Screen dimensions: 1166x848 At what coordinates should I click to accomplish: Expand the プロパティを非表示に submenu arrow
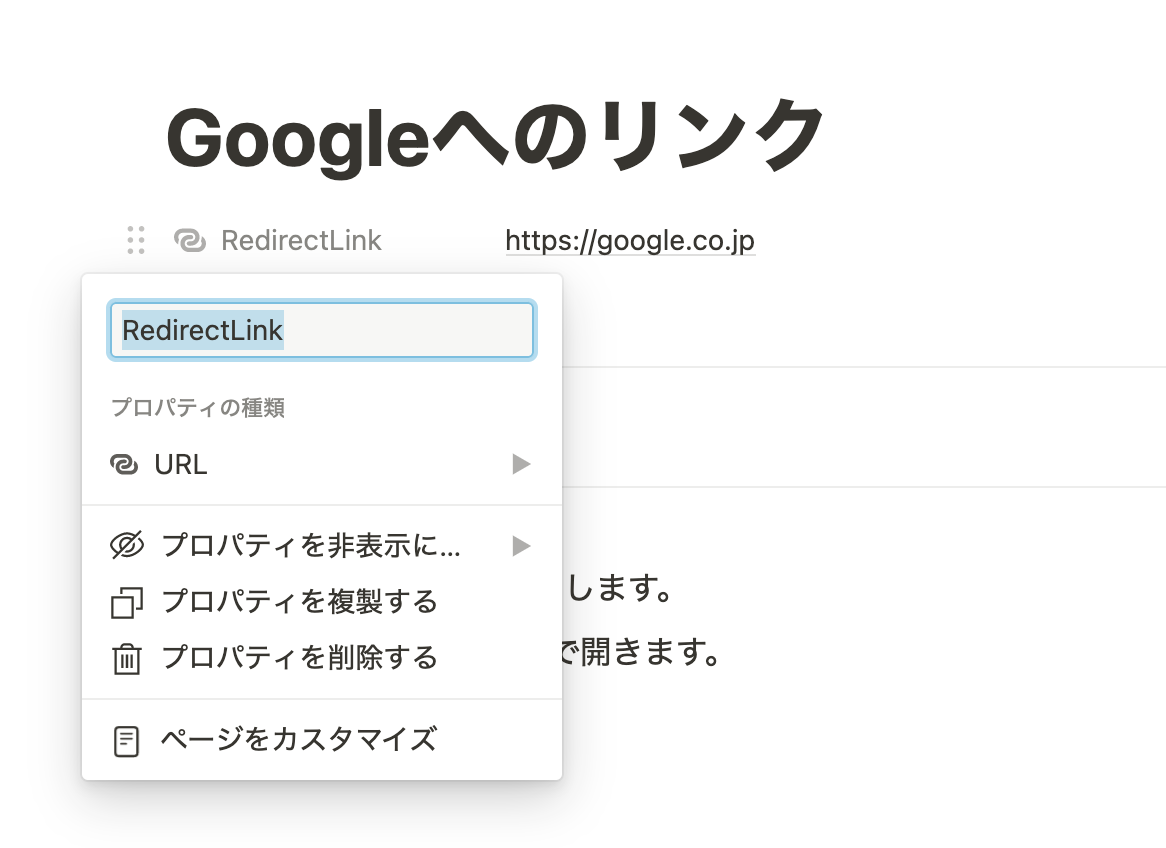coord(521,546)
